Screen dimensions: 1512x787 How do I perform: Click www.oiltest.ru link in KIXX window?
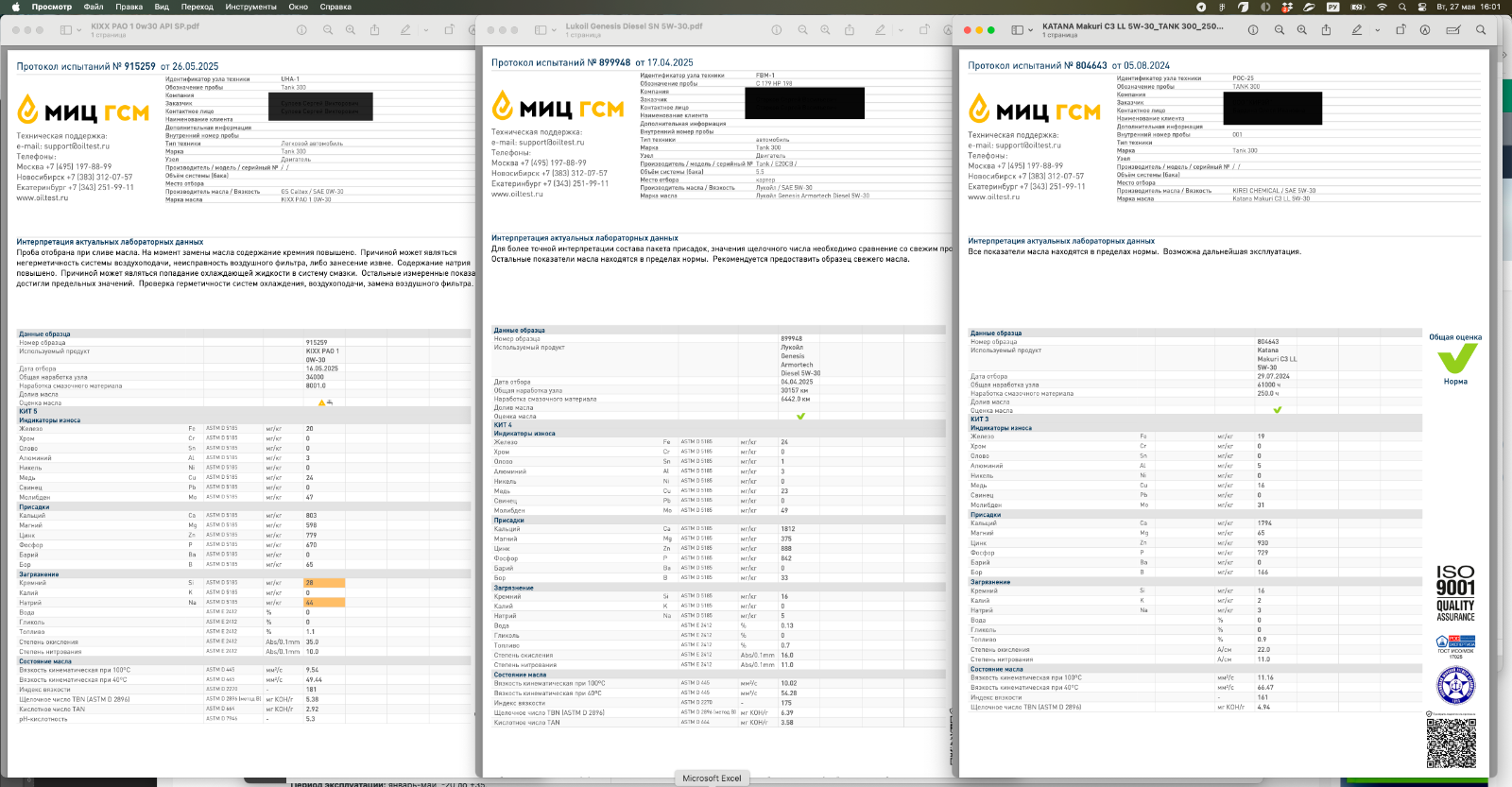[42, 197]
